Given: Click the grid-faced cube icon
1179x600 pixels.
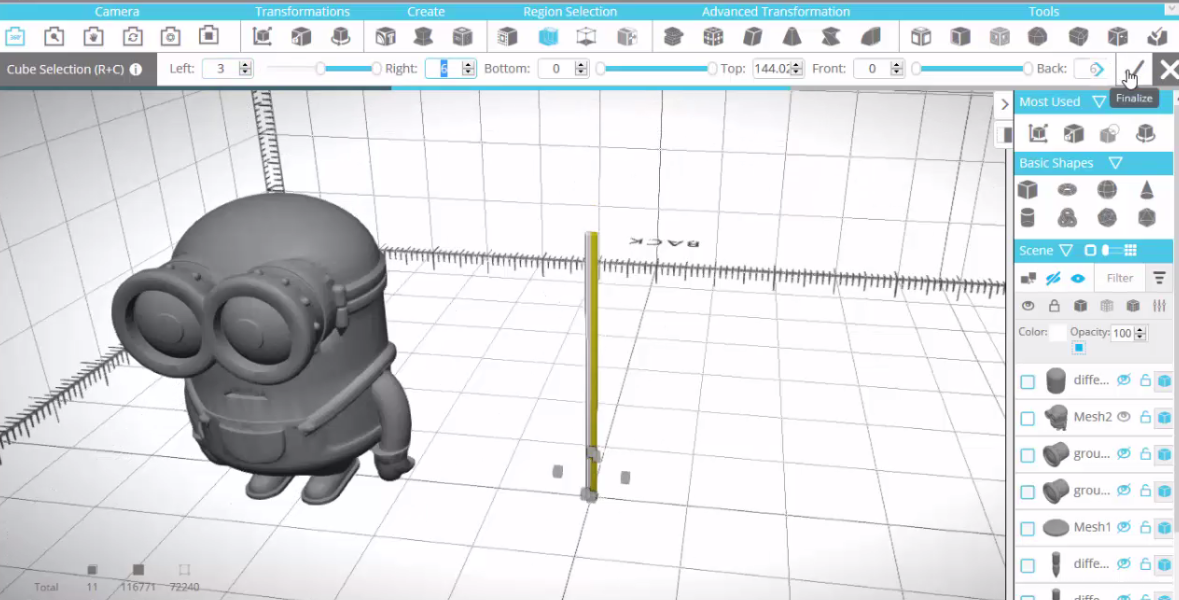Looking at the screenshot, I should click(x=713, y=36).
